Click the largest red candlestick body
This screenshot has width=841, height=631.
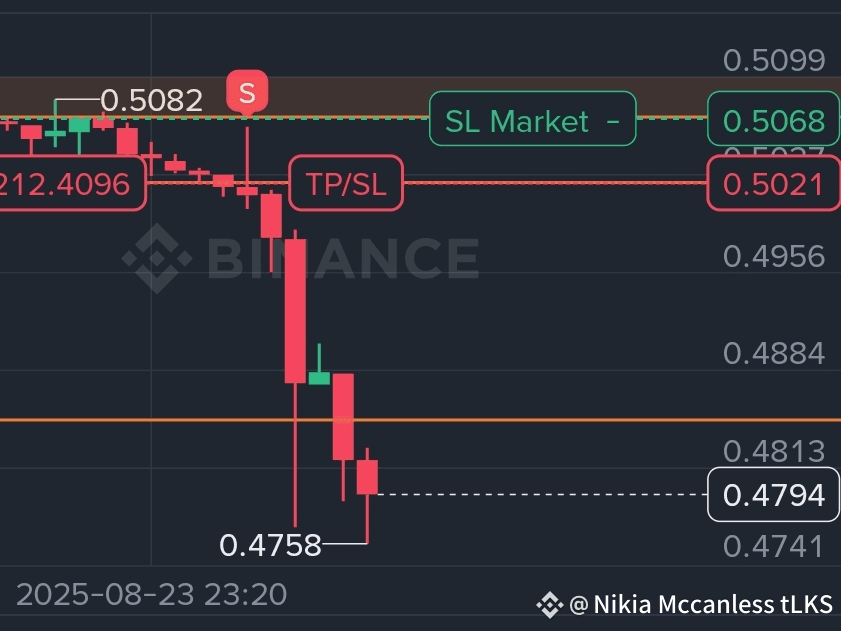pos(295,311)
